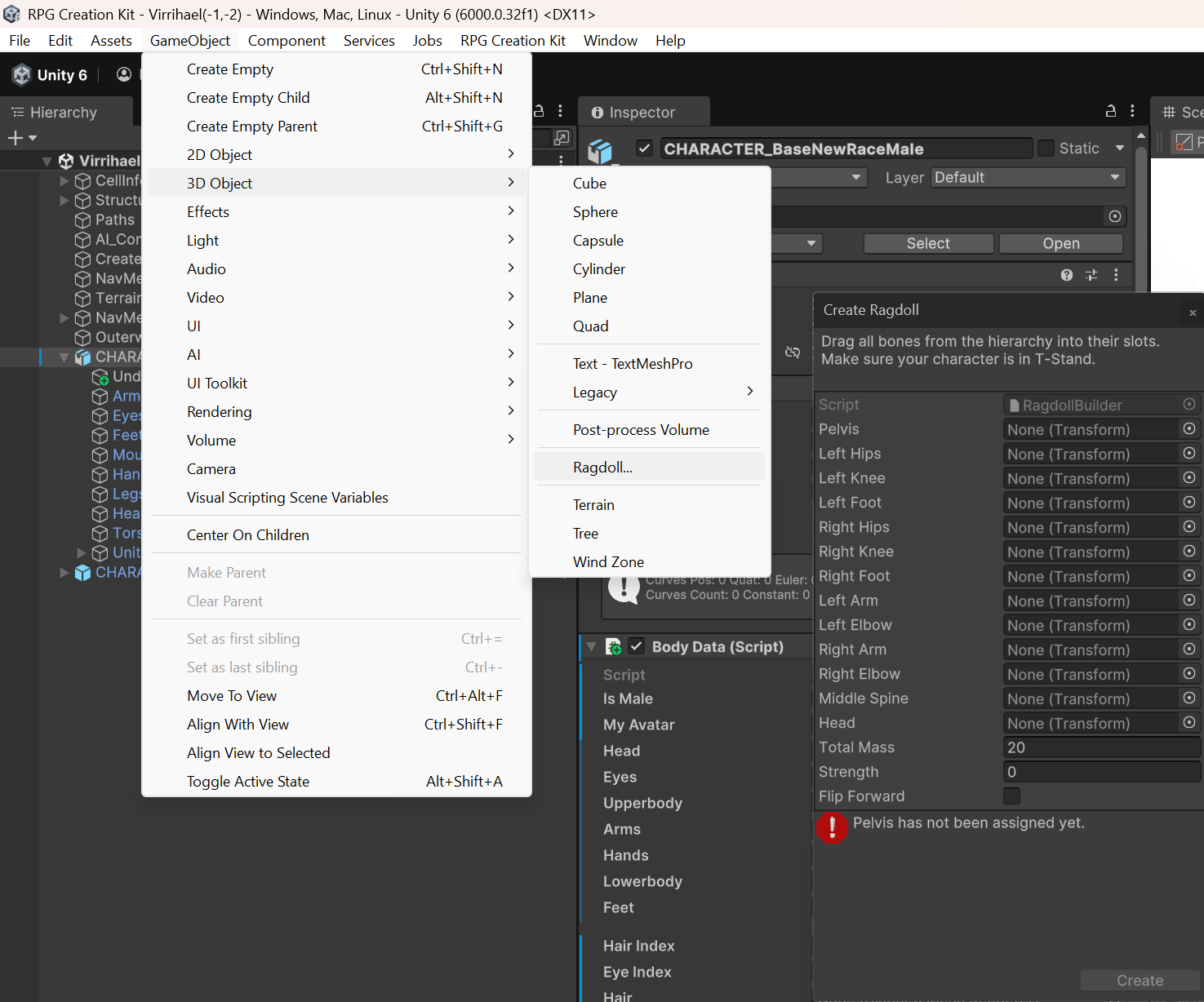
Task: Click the Hierarchy plus add button
Action: [16, 139]
